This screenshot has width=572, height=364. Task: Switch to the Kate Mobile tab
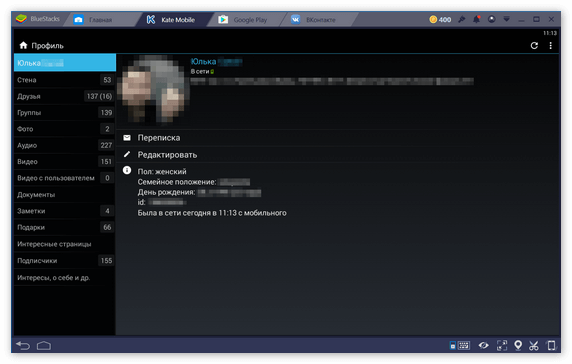coord(175,20)
